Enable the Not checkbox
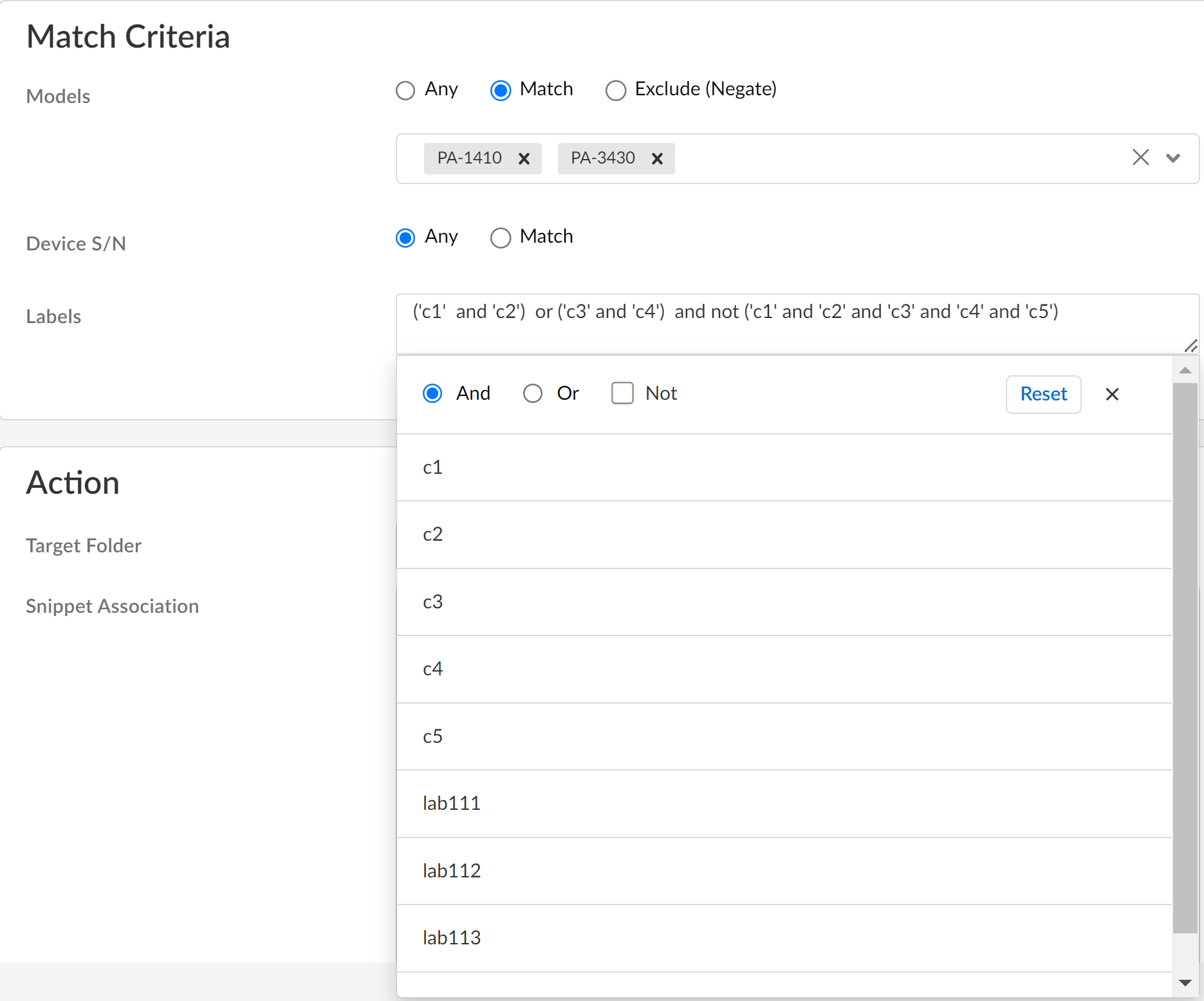This screenshot has height=1001, width=1204. [622, 393]
